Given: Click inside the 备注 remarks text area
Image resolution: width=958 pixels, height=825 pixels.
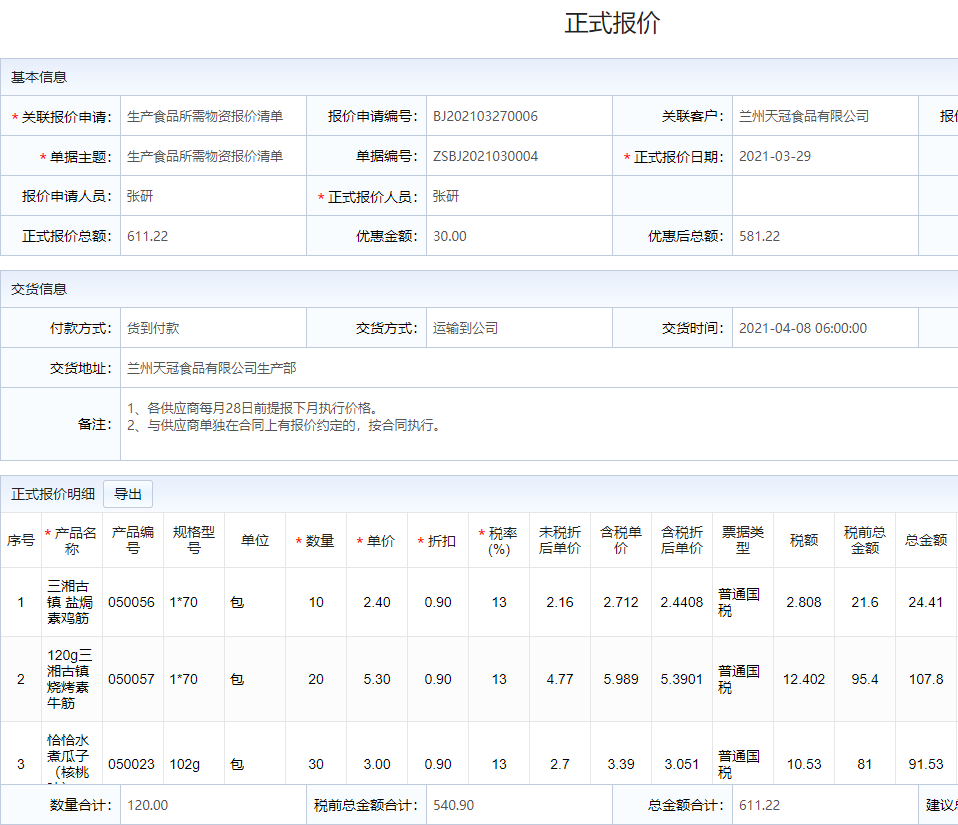Looking at the screenshot, I should 500,424.
